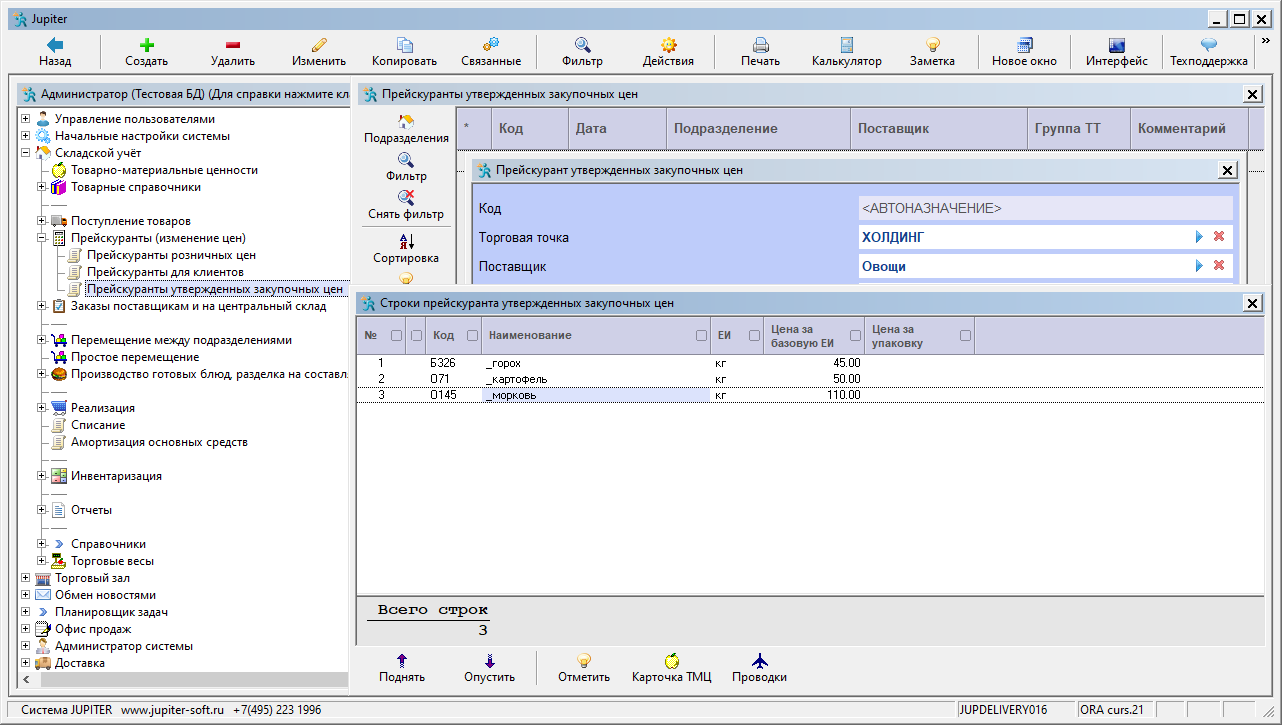1282x725 pixels.
Task: Open Карточка ТМЦ apple icon button
Action: tap(672, 668)
